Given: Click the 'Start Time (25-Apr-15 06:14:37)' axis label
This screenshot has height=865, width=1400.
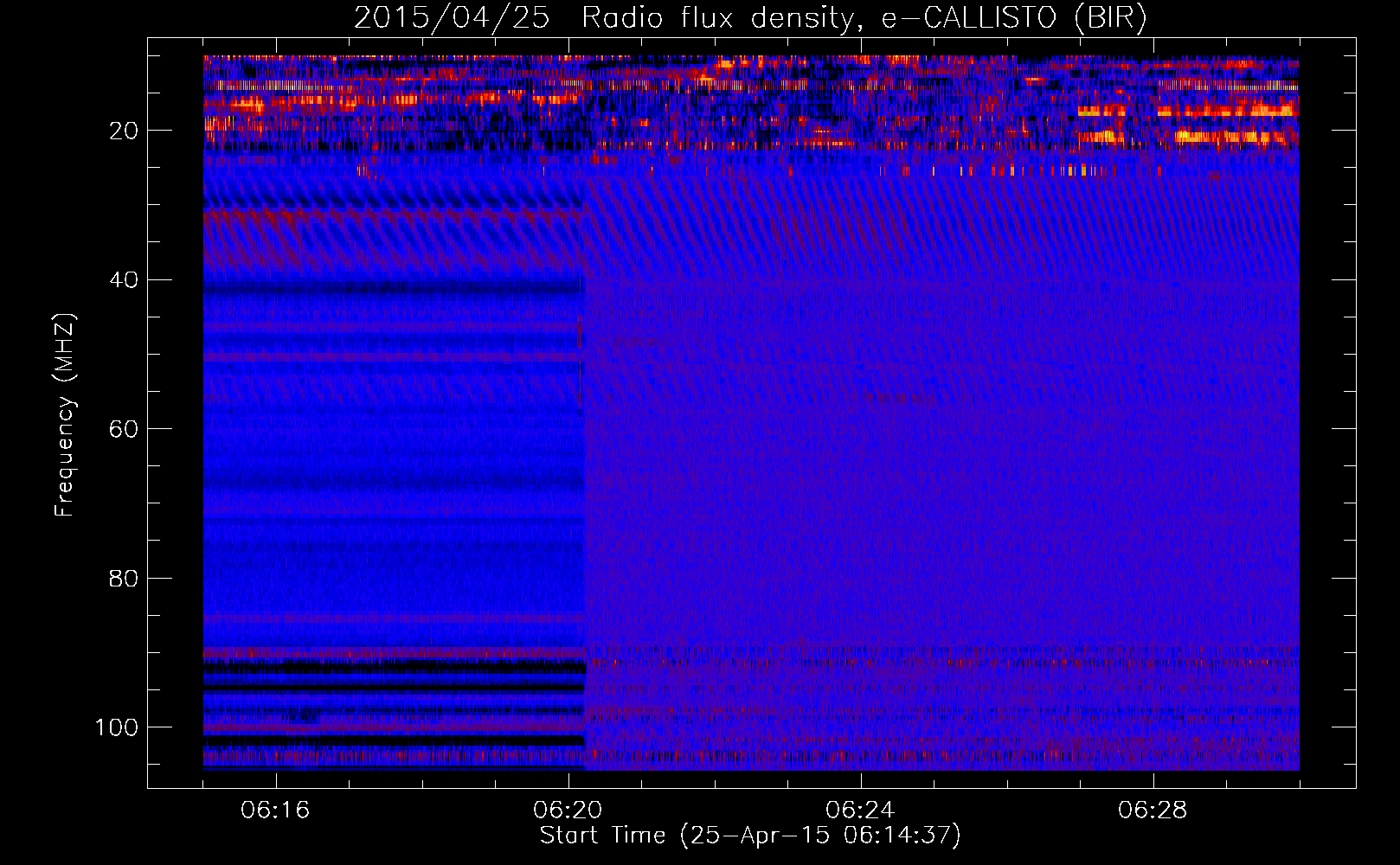Looking at the screenshot, I should click(750, 836).
